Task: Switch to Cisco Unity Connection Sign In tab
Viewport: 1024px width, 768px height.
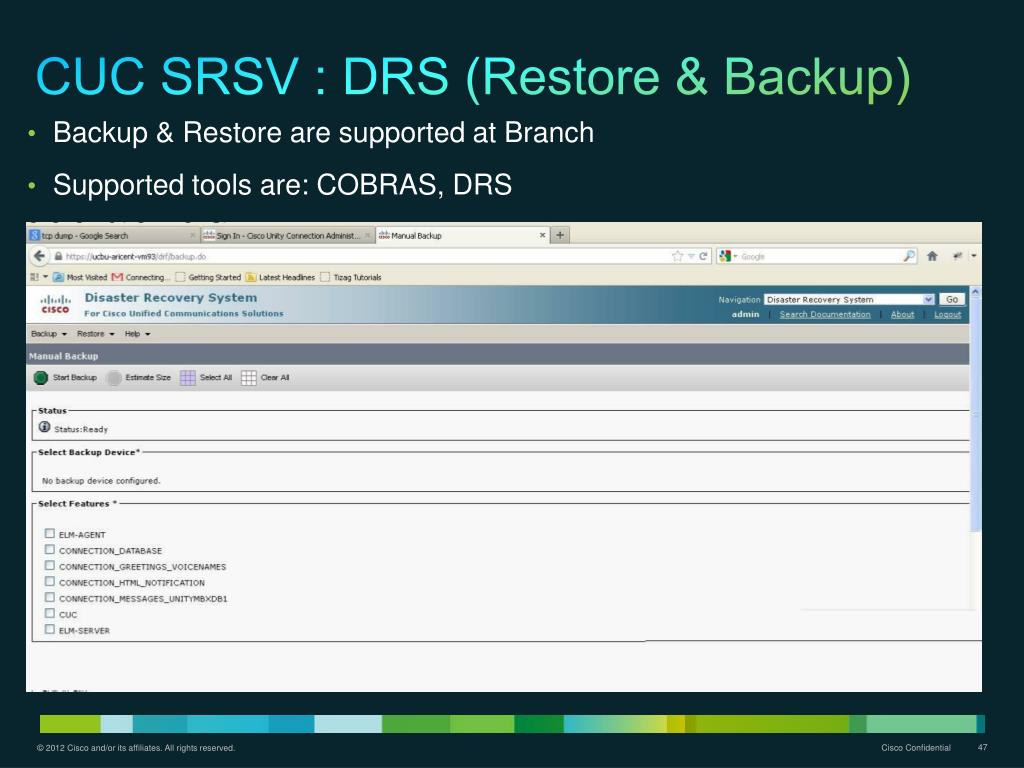Action: [286, 235]
